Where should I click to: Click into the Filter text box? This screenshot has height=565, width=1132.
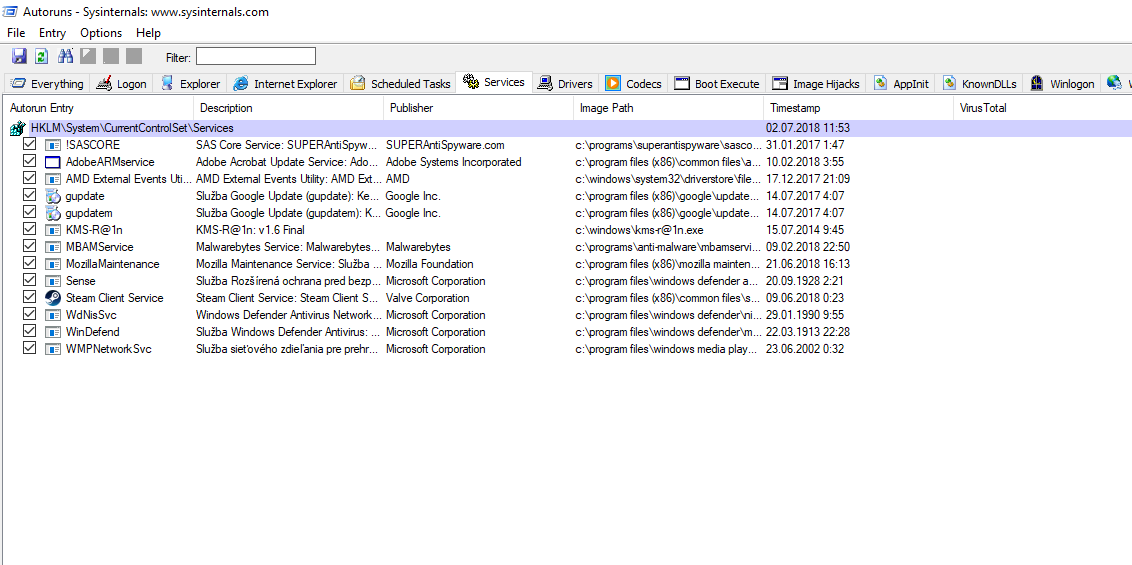click(x=256, y=56)
